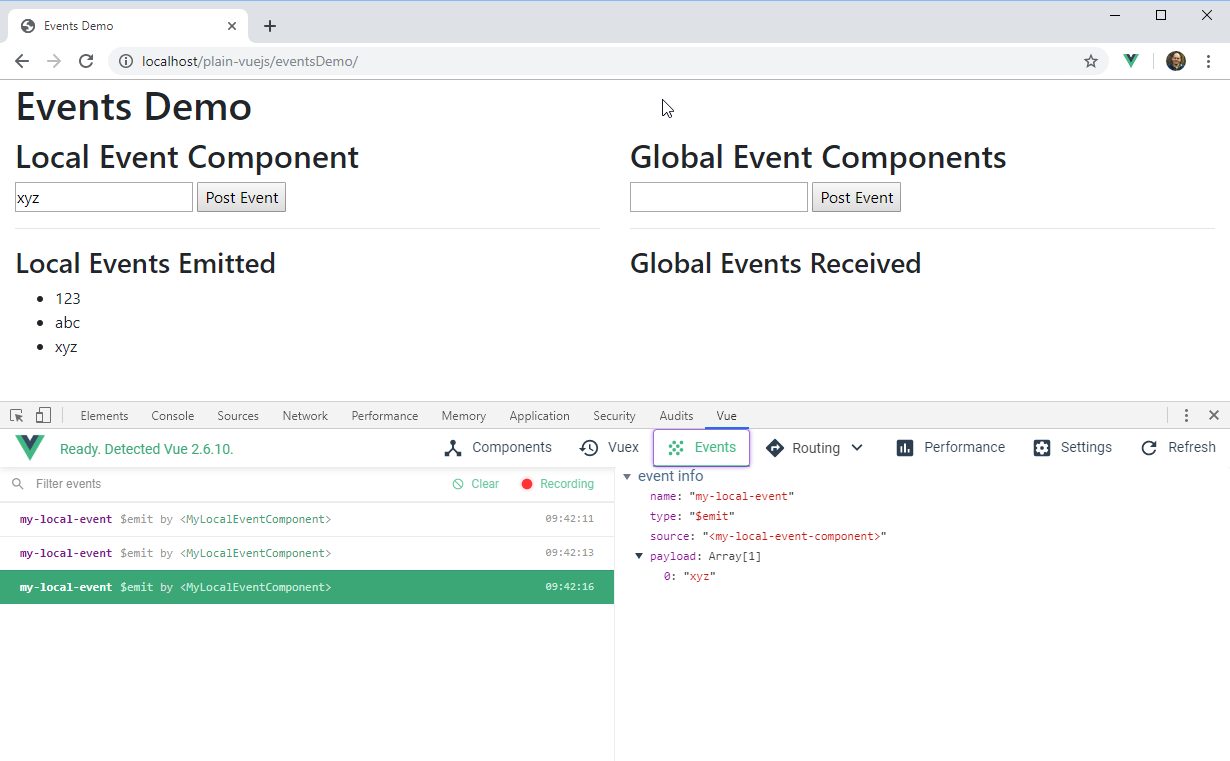Image resolution: width=1230 pixels, height=761 pixels.
Task: Close the DevTools panel
Action: click(x=1213, y=416)
